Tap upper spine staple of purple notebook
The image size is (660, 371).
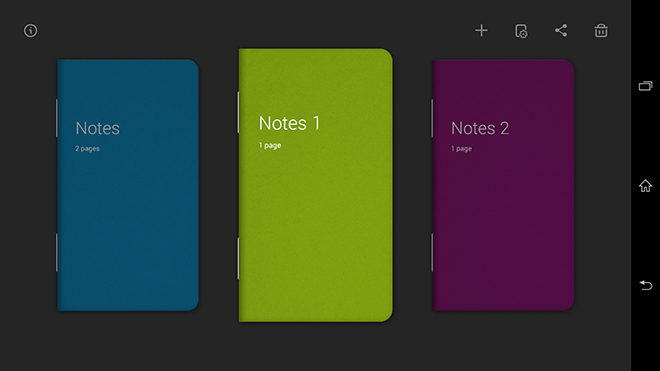coord(432,118)
